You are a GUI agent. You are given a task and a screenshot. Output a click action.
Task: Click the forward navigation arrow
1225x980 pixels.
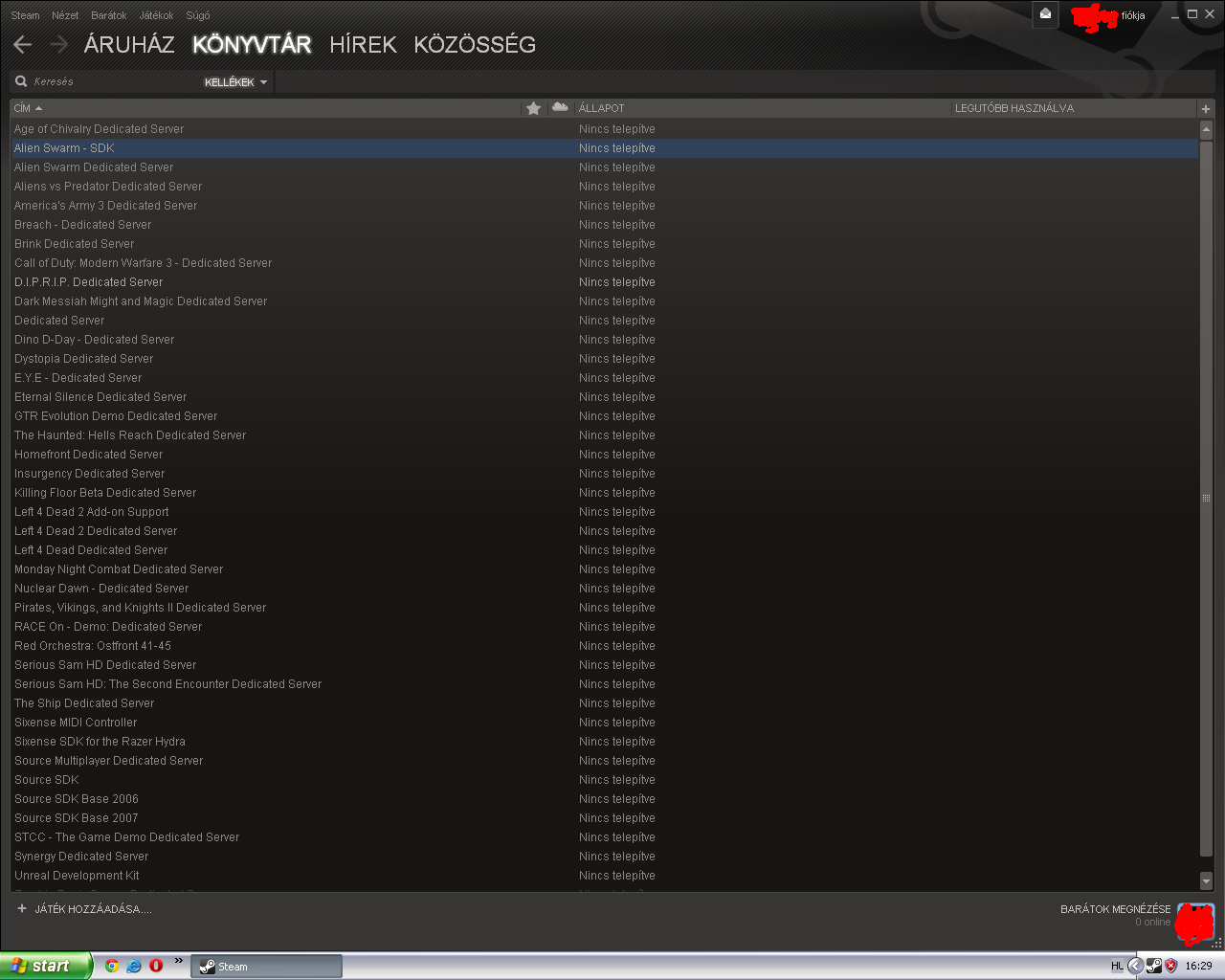point(58,45)
